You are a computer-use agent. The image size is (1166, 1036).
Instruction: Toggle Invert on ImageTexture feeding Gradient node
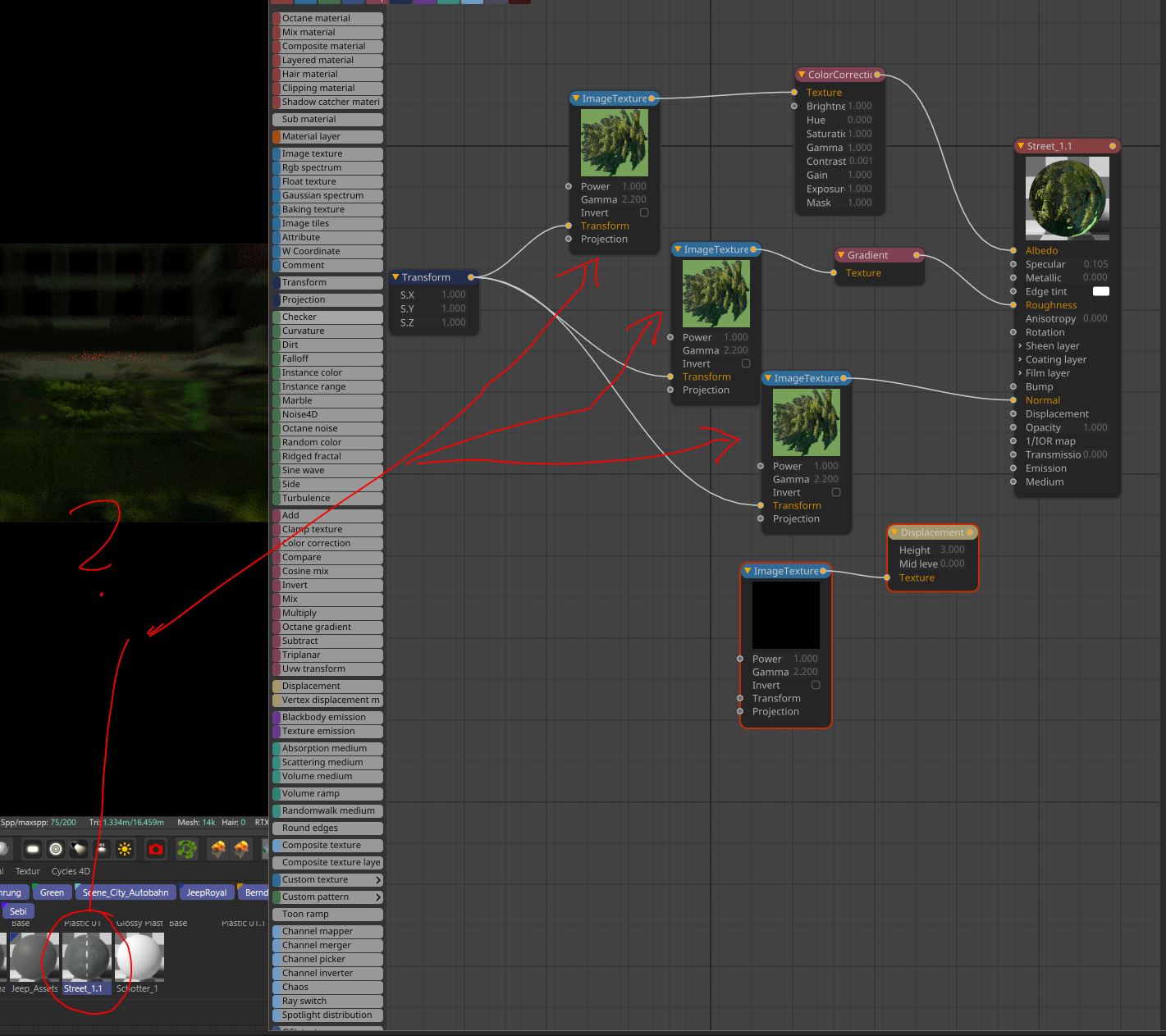(746, 363)
